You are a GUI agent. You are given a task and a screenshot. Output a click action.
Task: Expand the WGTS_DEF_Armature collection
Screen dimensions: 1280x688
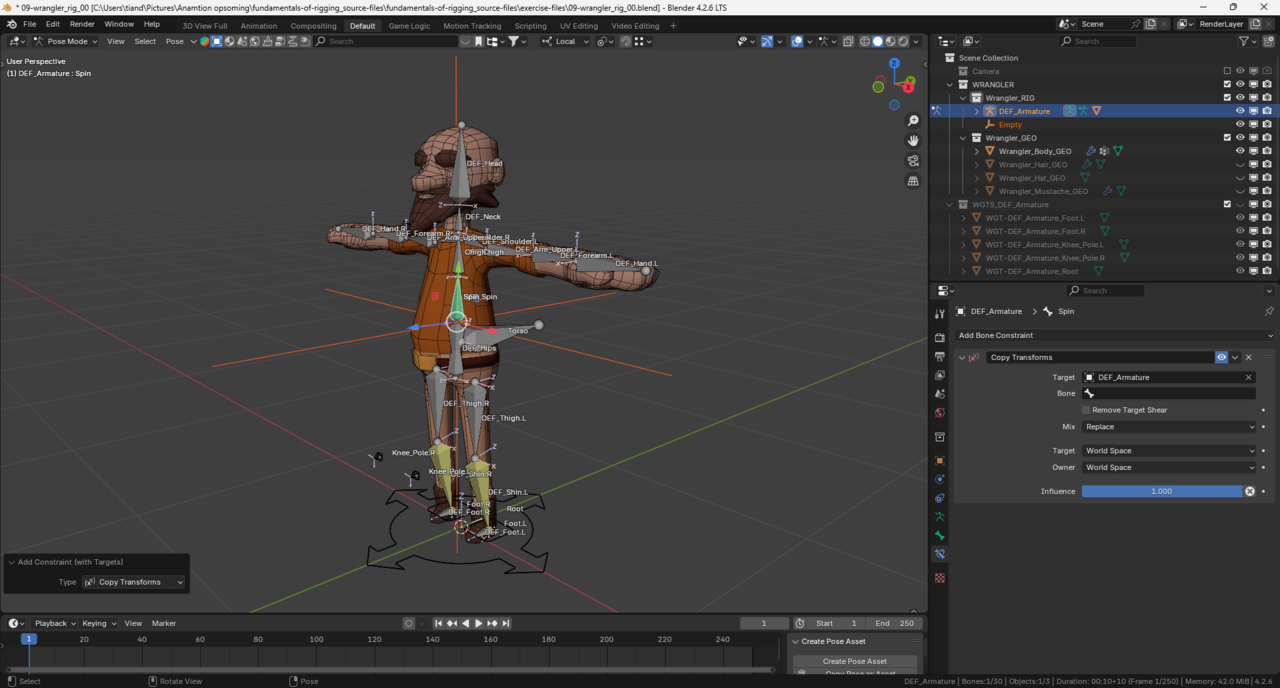[950, 204]
